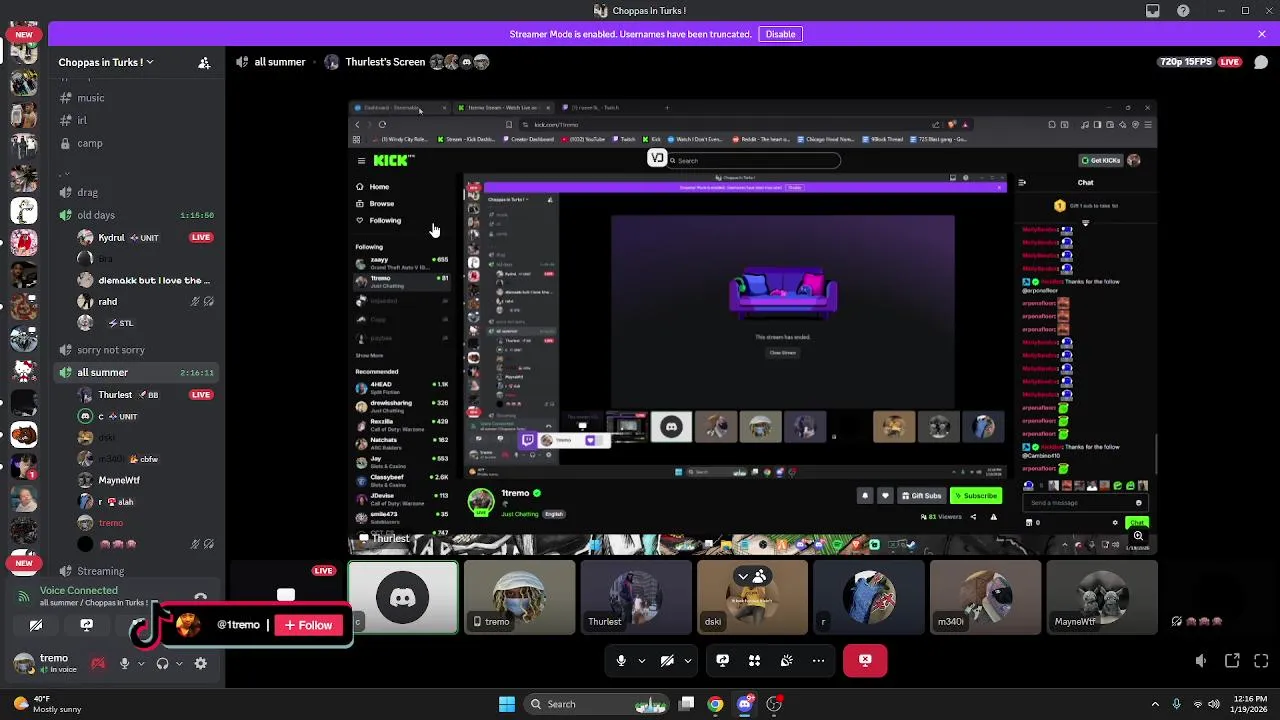Select Thurlest participant tile
Screen dimensions: 1280x720
636,597
